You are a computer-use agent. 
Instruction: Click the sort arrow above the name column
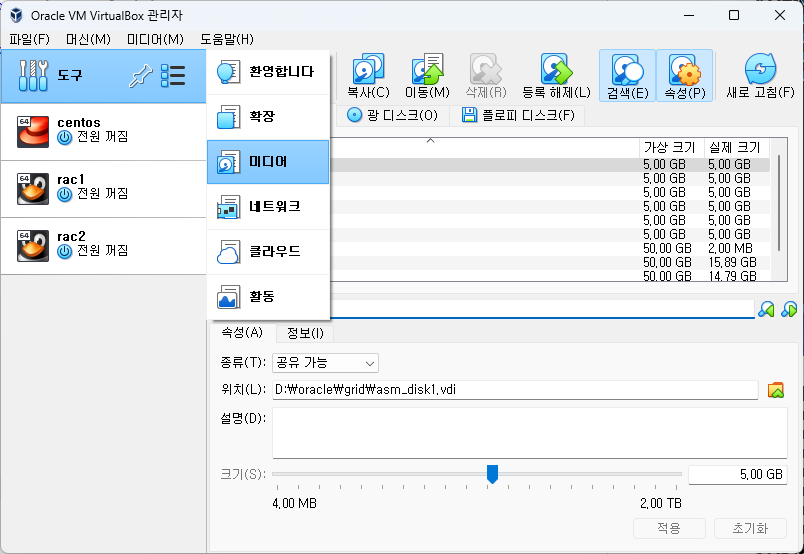pos(431,140)
